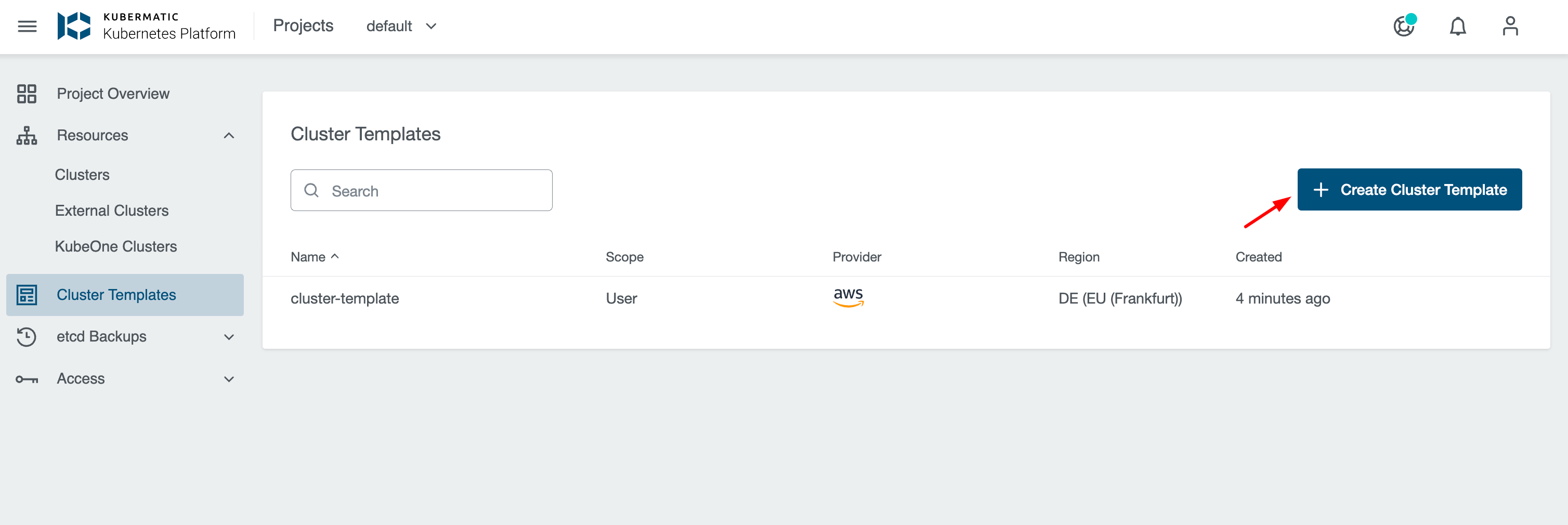Click the Kubermatic logo
Viewport: 1568px width, 525px height.
point(76,26)
